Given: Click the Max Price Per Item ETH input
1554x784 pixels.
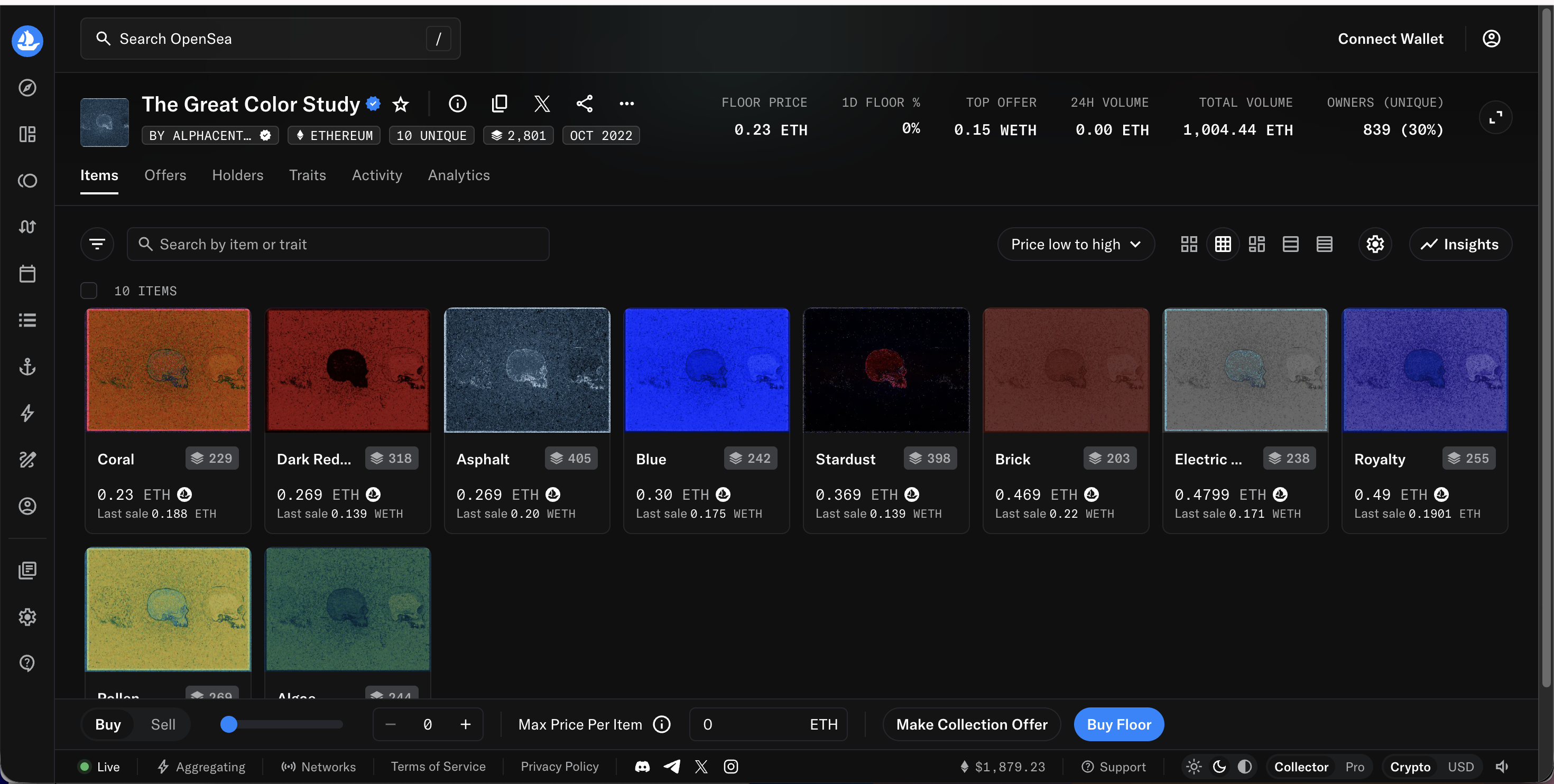Looking at the screenshot, I should pyautogui.click(x=768, y=724).
